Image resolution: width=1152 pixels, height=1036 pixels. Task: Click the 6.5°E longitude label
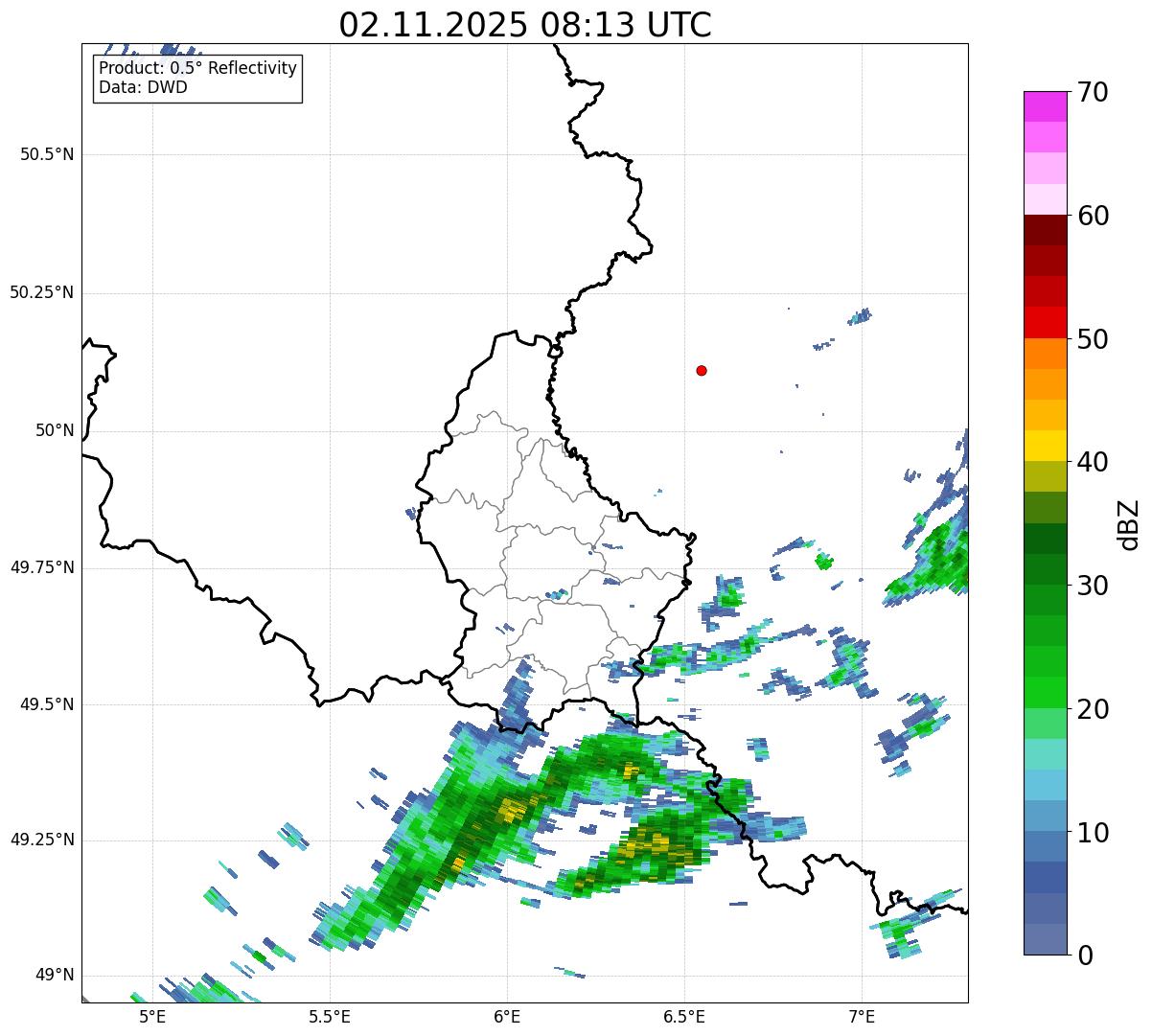coord(684,1016)
